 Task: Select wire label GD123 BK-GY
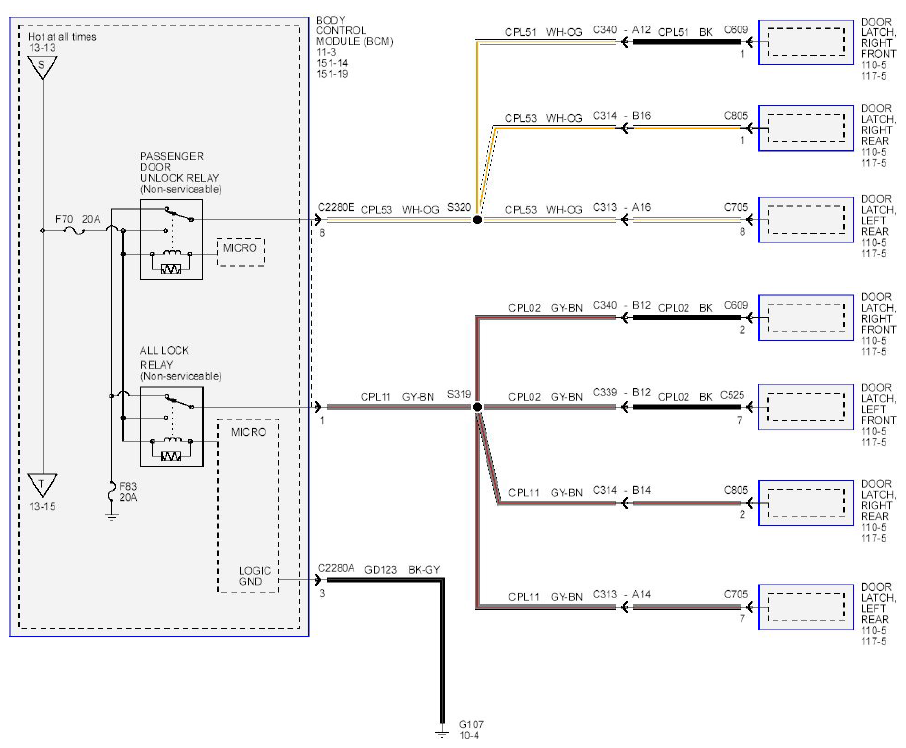coord(402,570)
